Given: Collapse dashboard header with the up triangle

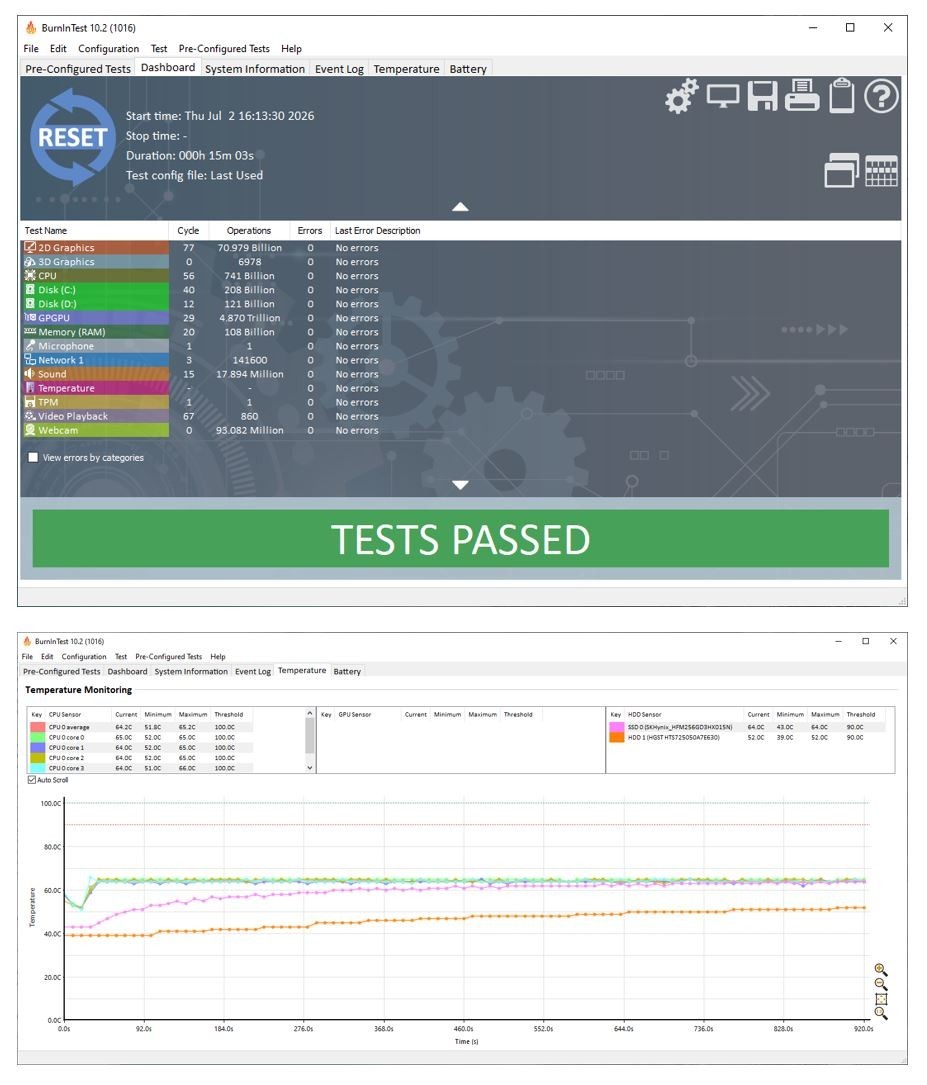Looking at the screenshot, I should [x=460, y=207].
